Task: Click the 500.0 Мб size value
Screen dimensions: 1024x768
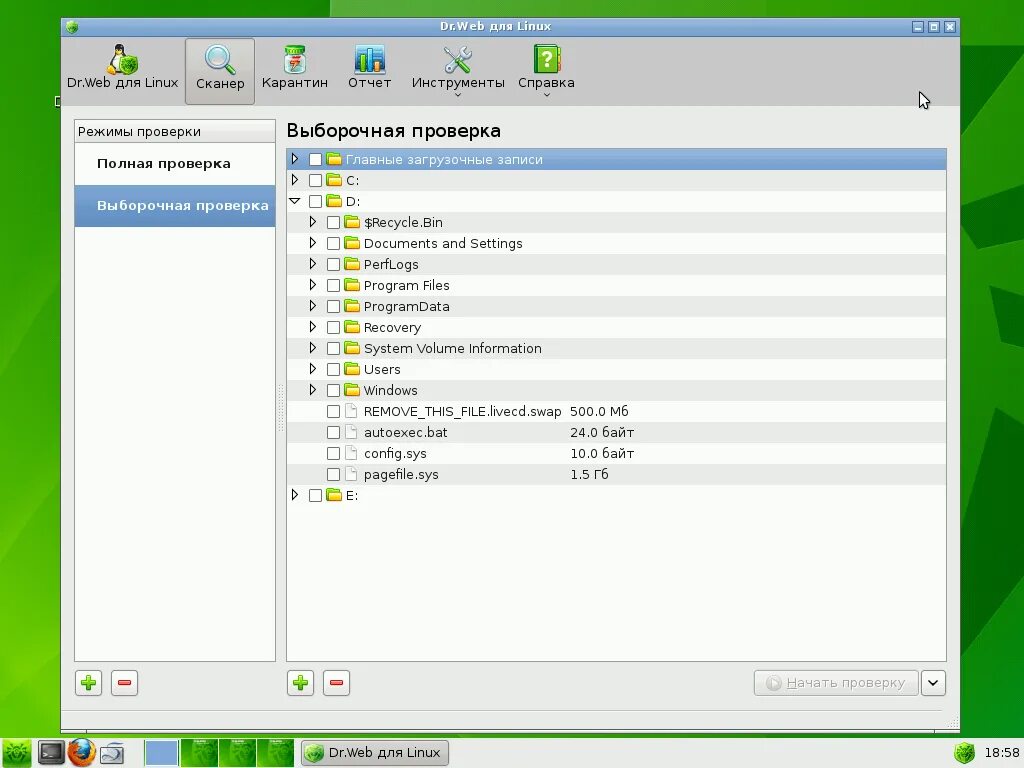Action: coord(599,411)
